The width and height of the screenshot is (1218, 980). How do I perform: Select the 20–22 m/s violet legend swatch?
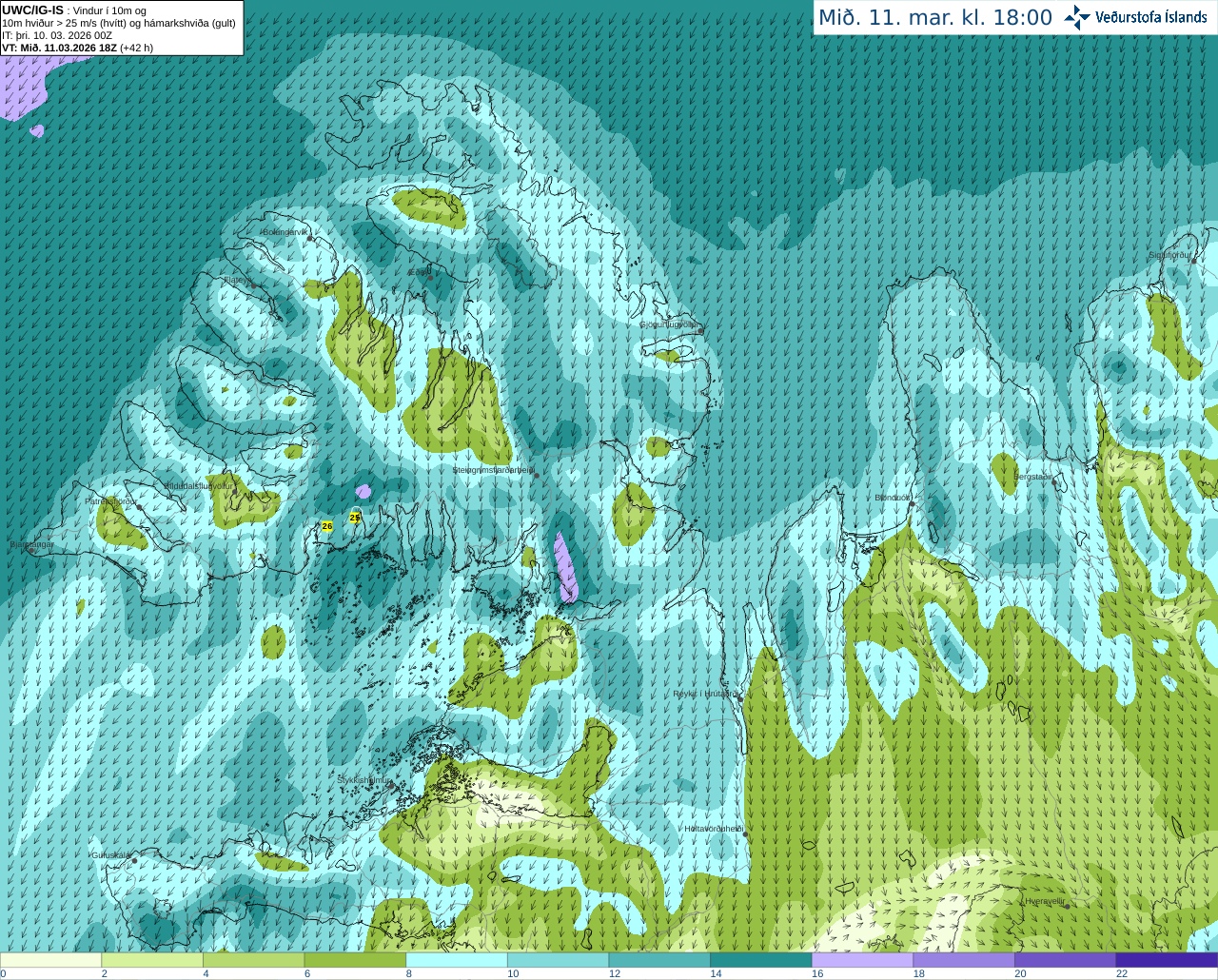pos(1066,960)
